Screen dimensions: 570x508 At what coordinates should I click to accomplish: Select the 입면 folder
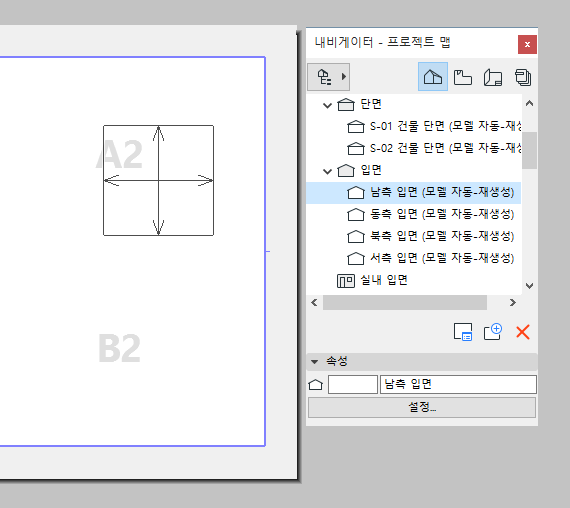point(370,170)
